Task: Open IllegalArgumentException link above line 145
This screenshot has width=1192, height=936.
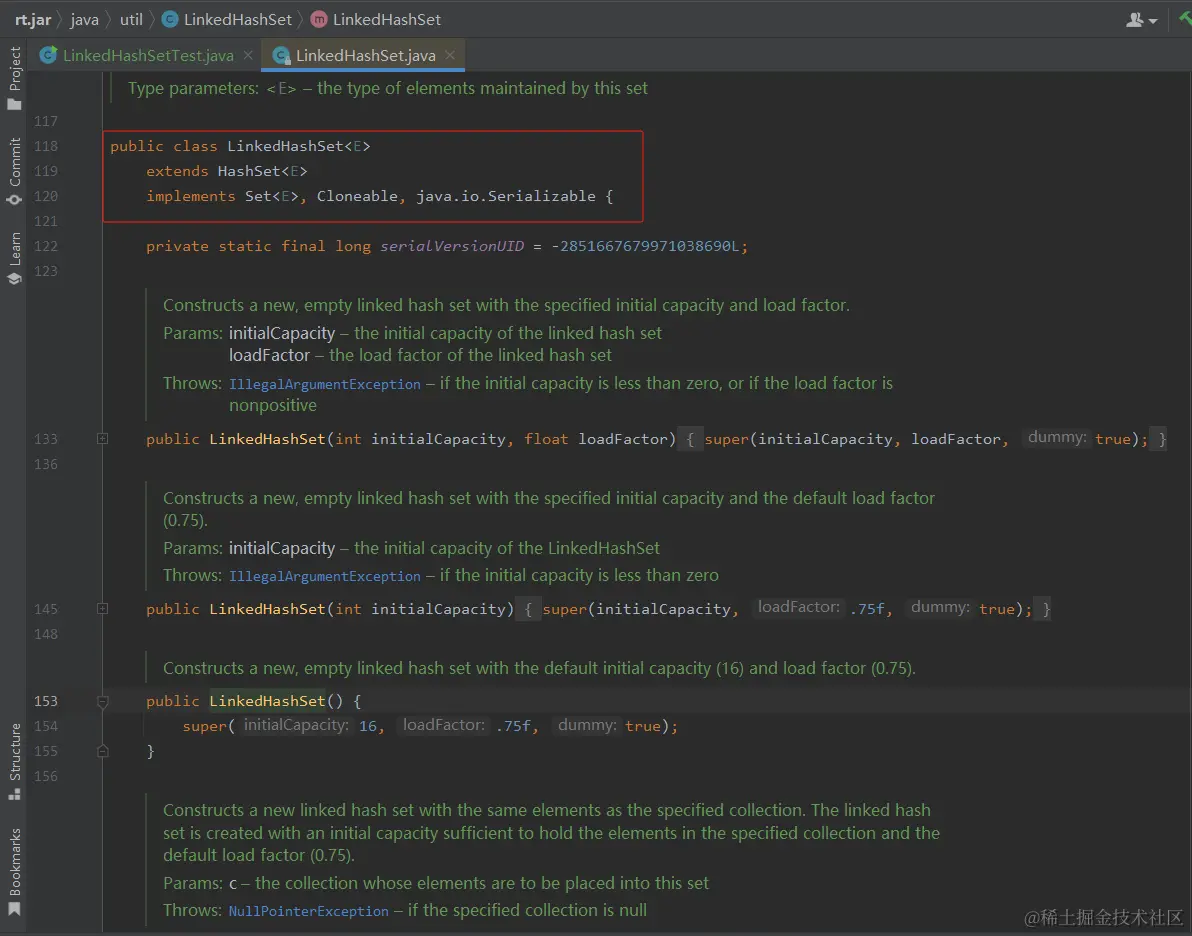Action: pos(325,576)
